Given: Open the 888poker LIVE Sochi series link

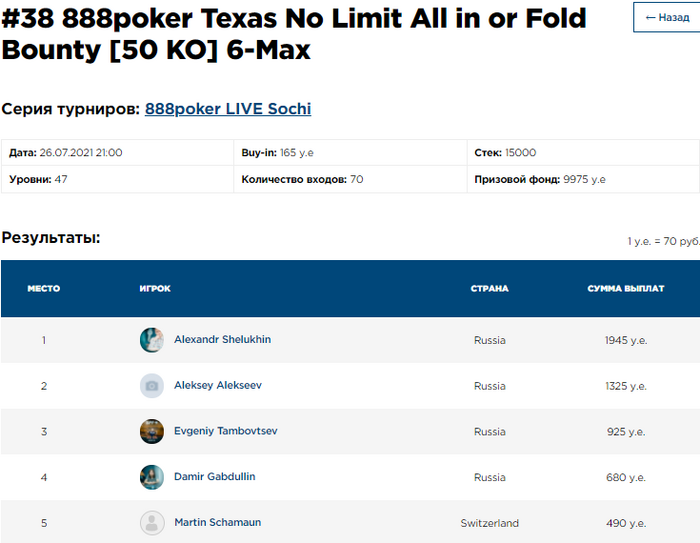Looking at the screenshot, I should click(227, 109).
